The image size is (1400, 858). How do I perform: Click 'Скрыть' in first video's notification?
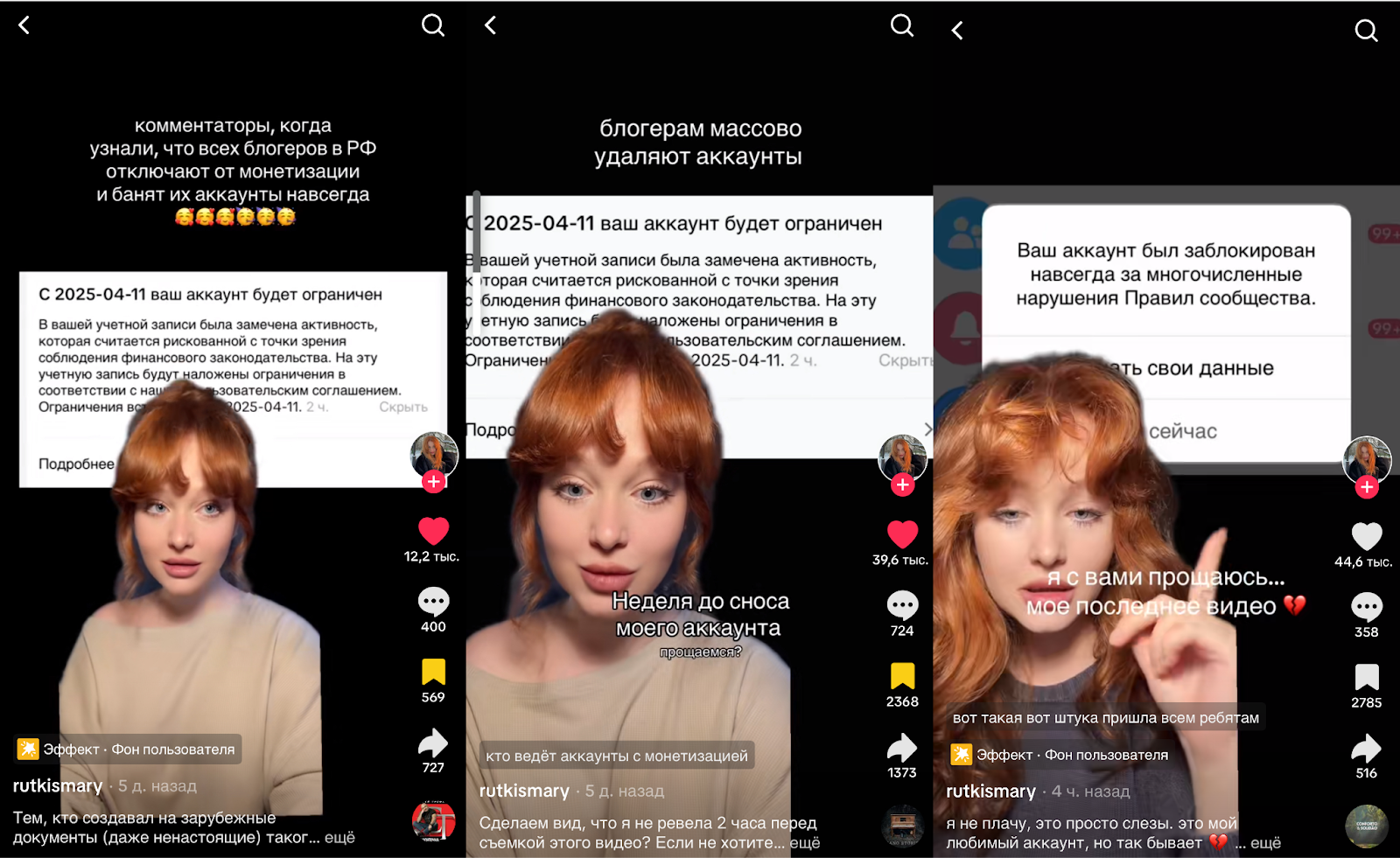[x=403, y=407]
